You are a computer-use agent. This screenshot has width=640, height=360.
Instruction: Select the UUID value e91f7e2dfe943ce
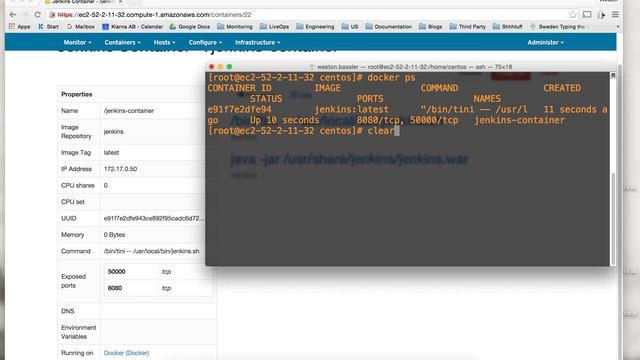coord(153,218)
